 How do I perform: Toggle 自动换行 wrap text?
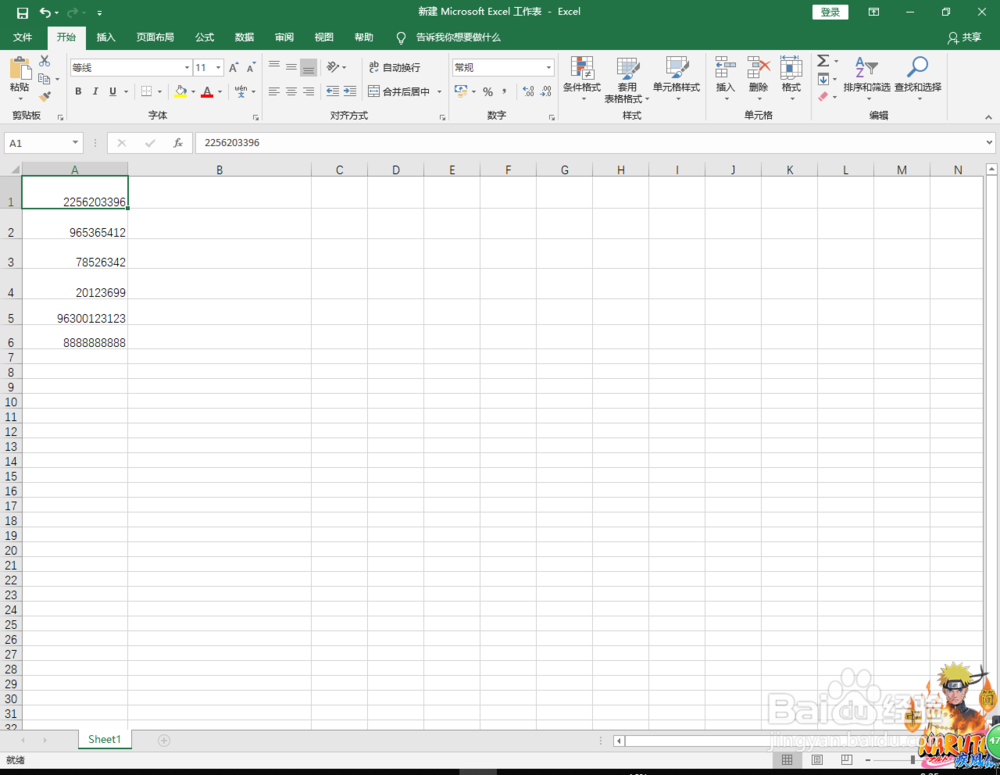395,67
